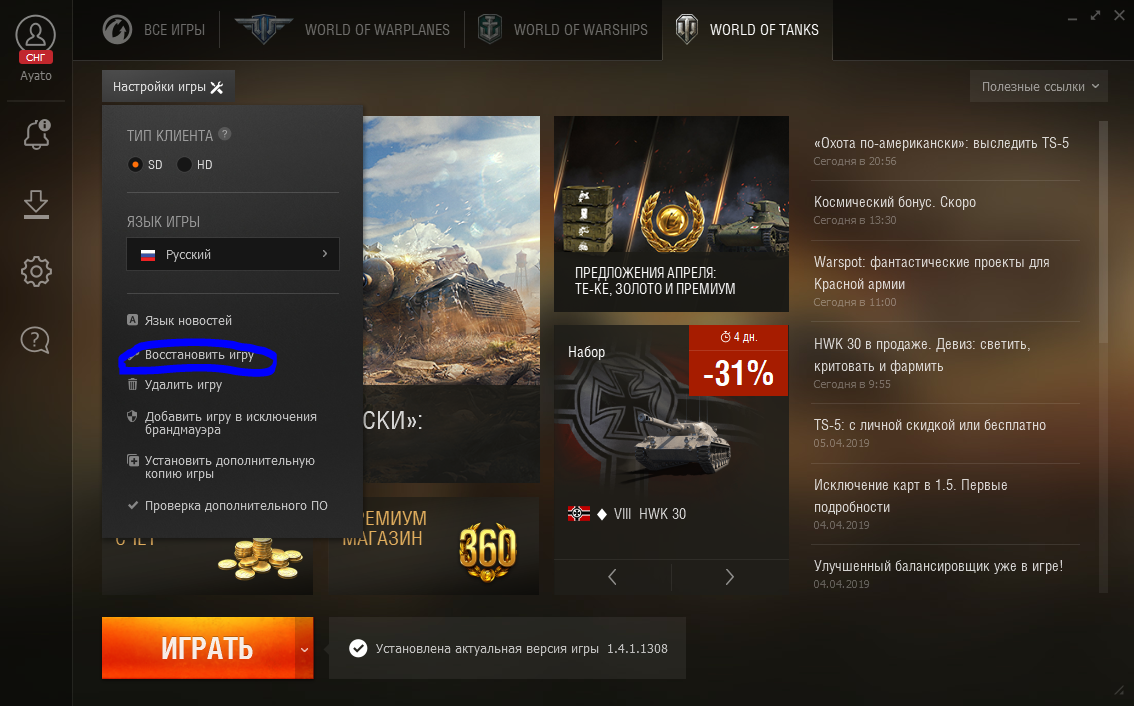Switch to the ВСЕ ИГРЫ tab
The height and width of the screenshot is (706, 1134).
pyautogui.click(x=154, y=30)
